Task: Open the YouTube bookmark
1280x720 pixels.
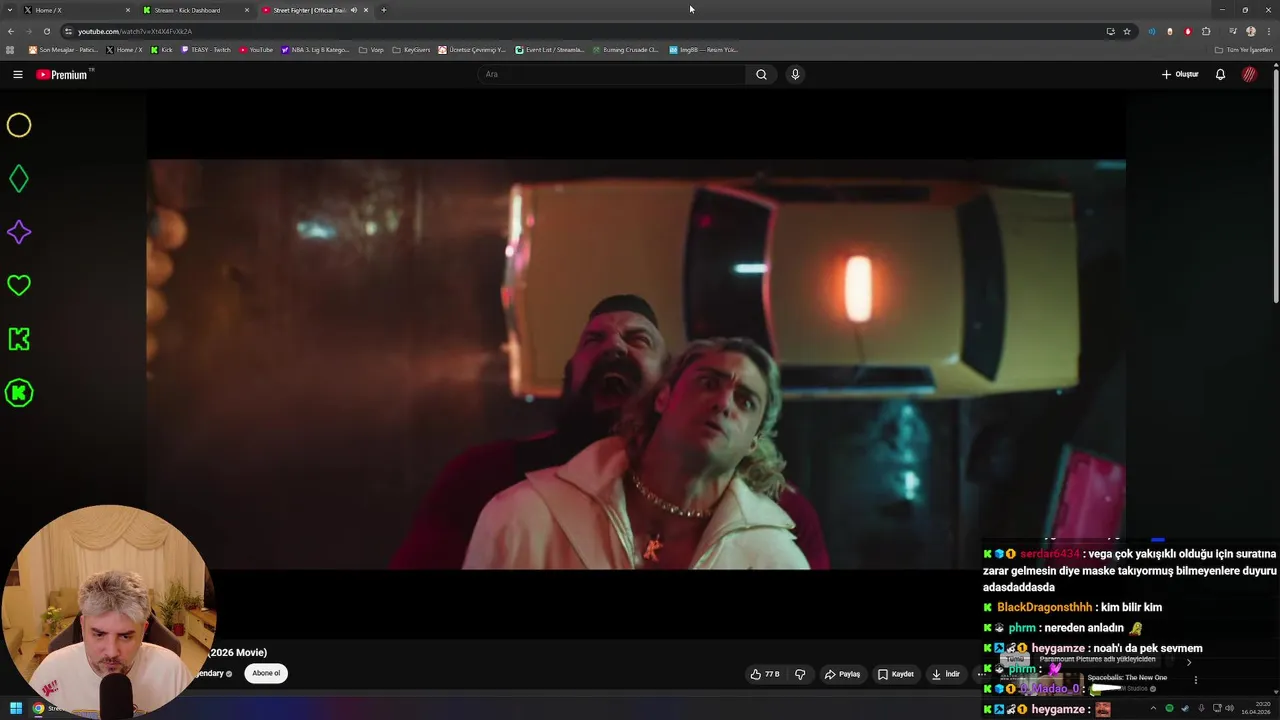Action: (255, 49)
